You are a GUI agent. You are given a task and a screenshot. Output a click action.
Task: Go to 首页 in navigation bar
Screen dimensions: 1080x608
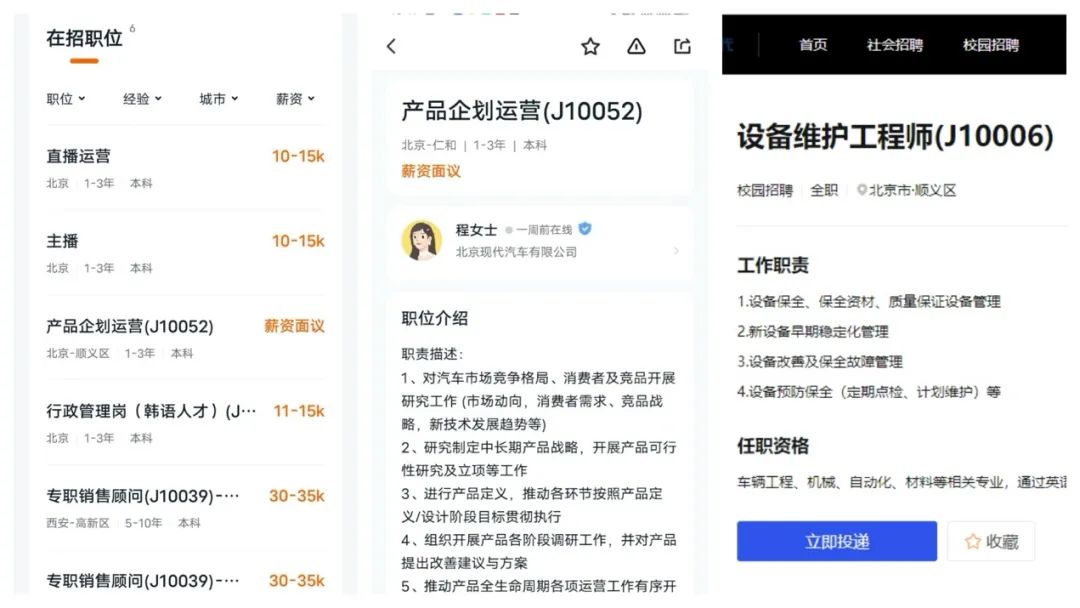click(x=813, y=45)
